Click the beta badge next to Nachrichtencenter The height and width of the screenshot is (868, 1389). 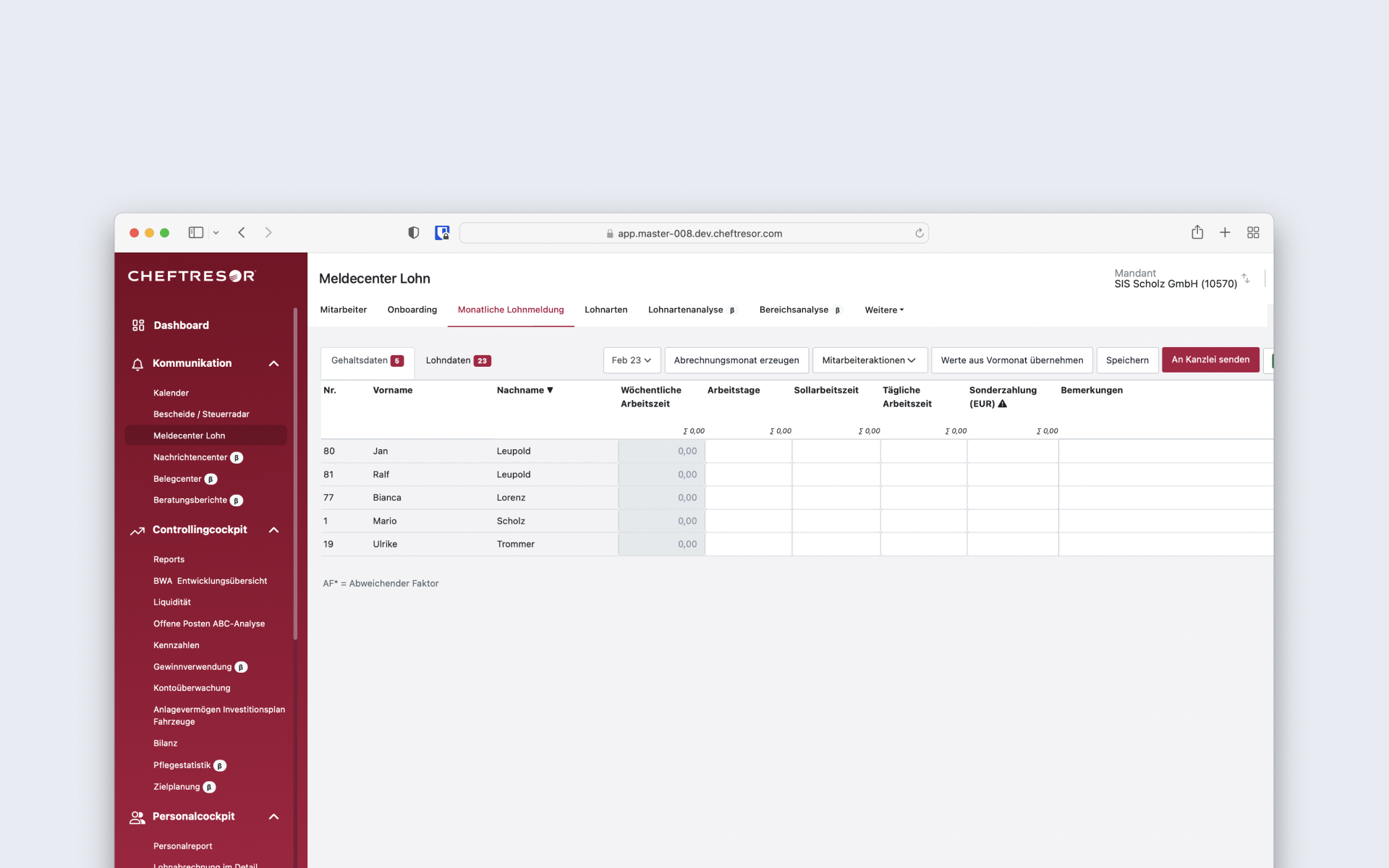point(237,458)
